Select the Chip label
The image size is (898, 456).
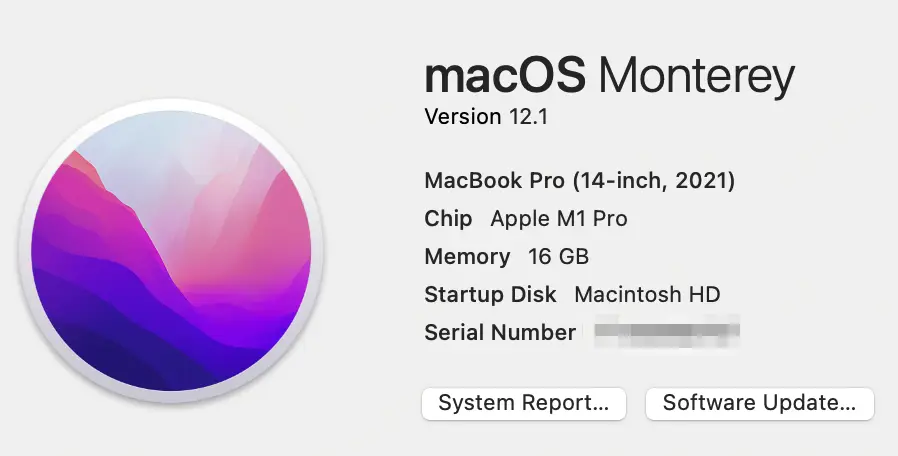tap(448, 219)
